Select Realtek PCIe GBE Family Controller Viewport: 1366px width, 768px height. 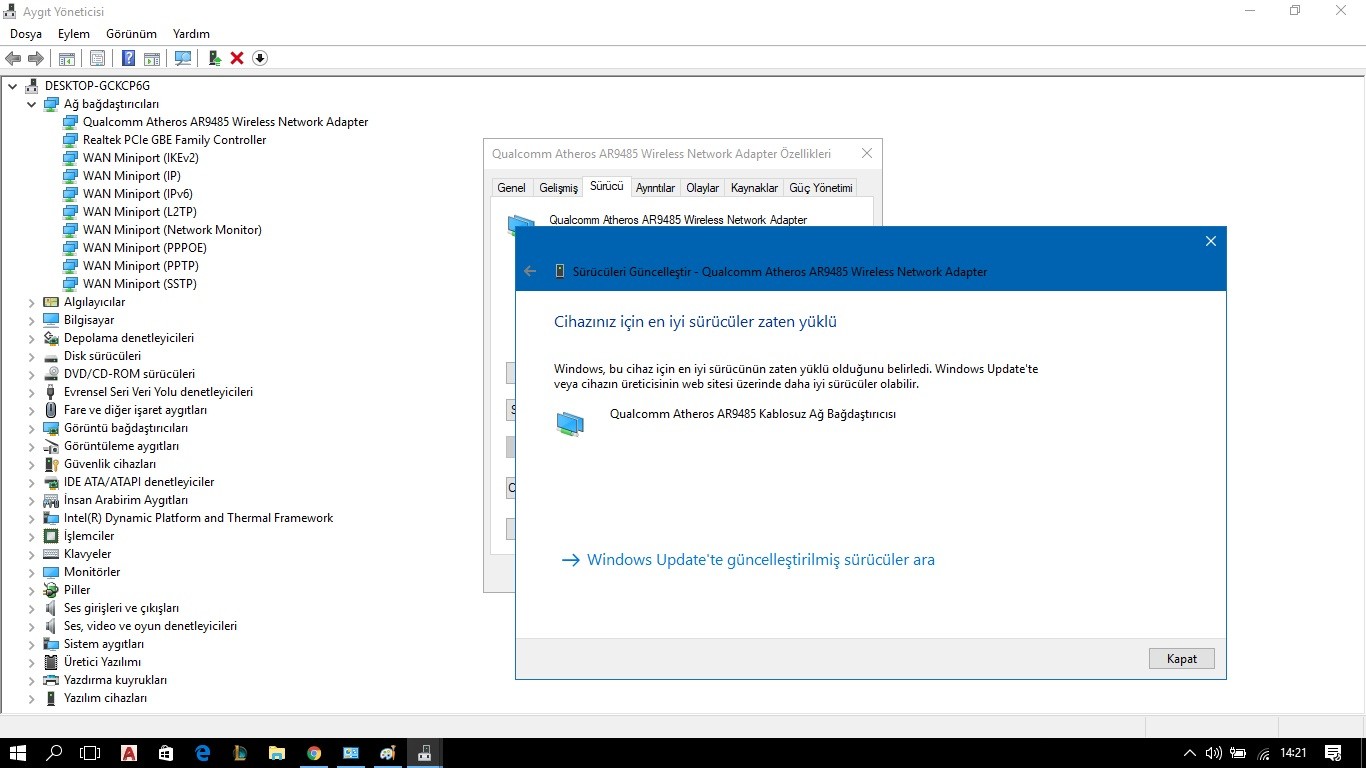[174, 140]
